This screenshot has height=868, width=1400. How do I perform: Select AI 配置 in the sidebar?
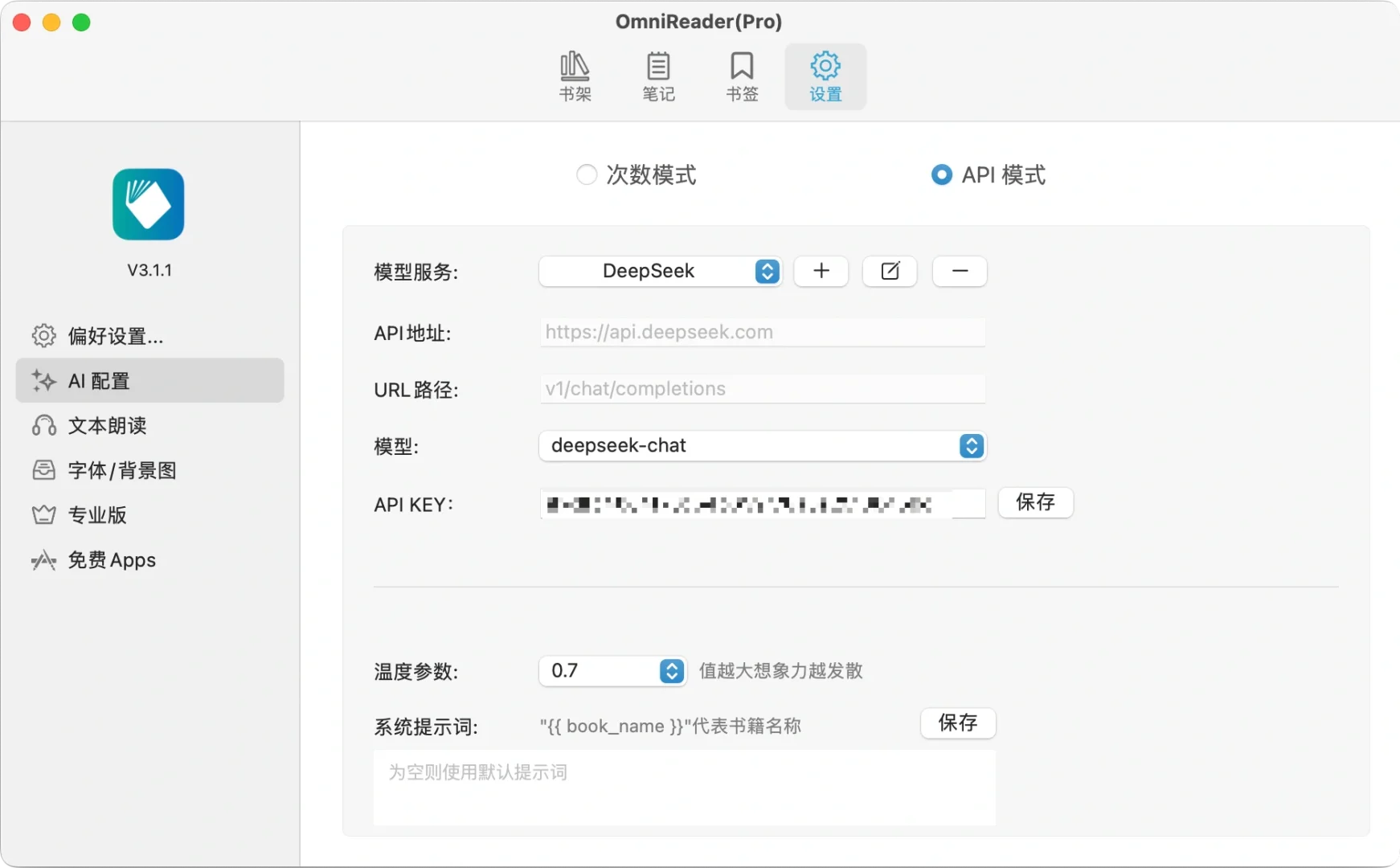pyautogui.click(x=149, y=380)
